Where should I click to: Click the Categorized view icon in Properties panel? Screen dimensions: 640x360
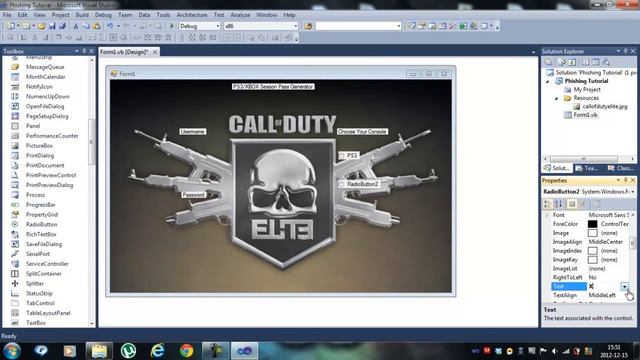[x=548, y=204]
